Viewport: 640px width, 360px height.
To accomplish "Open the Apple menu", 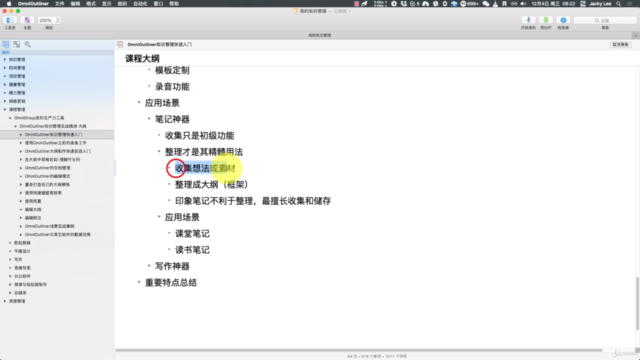I will tap(9, 4).
